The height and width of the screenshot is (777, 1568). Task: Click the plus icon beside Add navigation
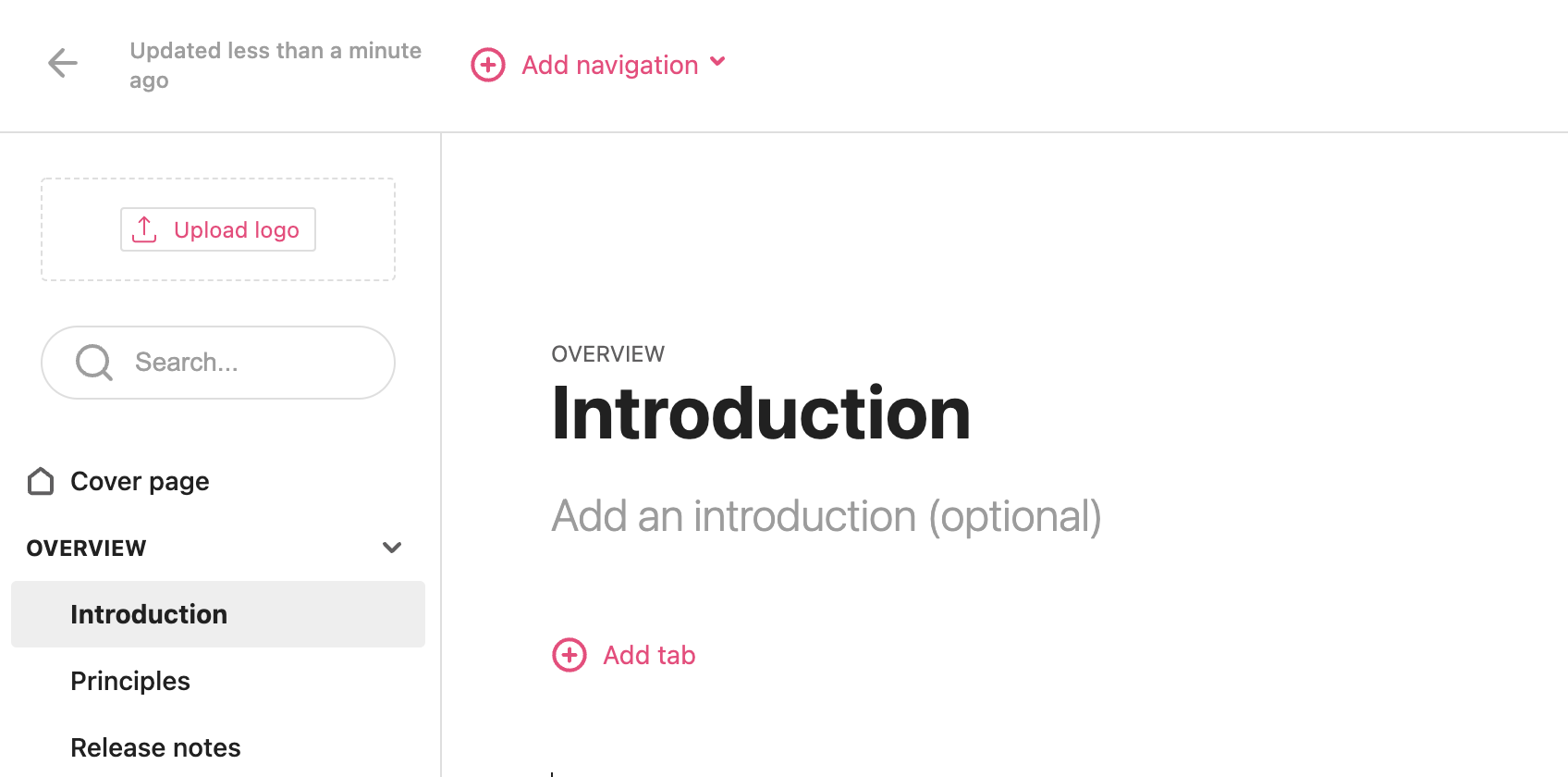(x=487, y=65)
